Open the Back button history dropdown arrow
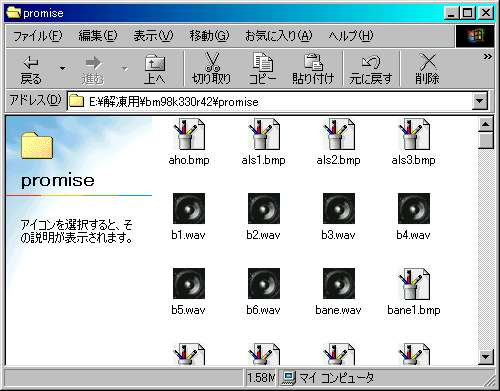Screen dimensions: 500x391 click(62, 69)
